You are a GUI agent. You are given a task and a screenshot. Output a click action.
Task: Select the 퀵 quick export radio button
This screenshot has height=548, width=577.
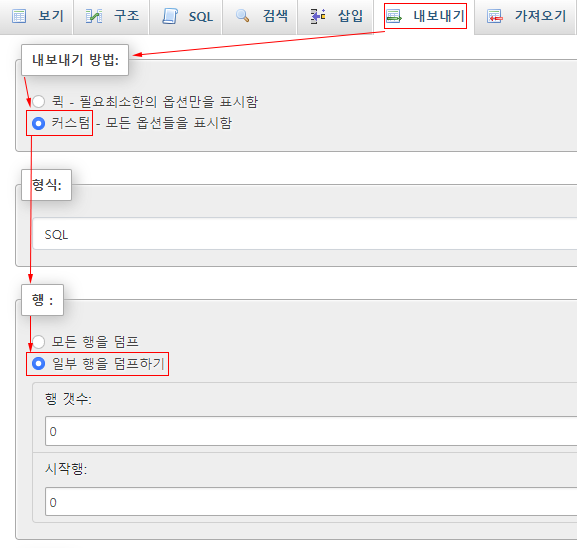[x=39, y=101]
